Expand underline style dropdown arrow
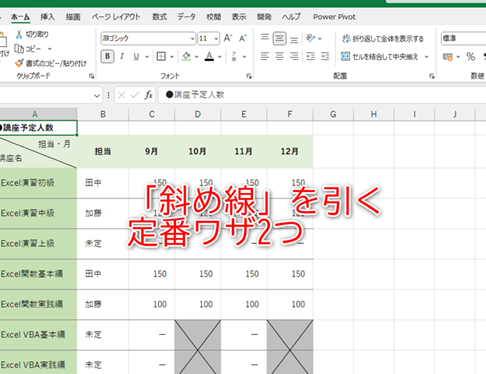Screen dimensions: 486x374 [x=147, y=57]
